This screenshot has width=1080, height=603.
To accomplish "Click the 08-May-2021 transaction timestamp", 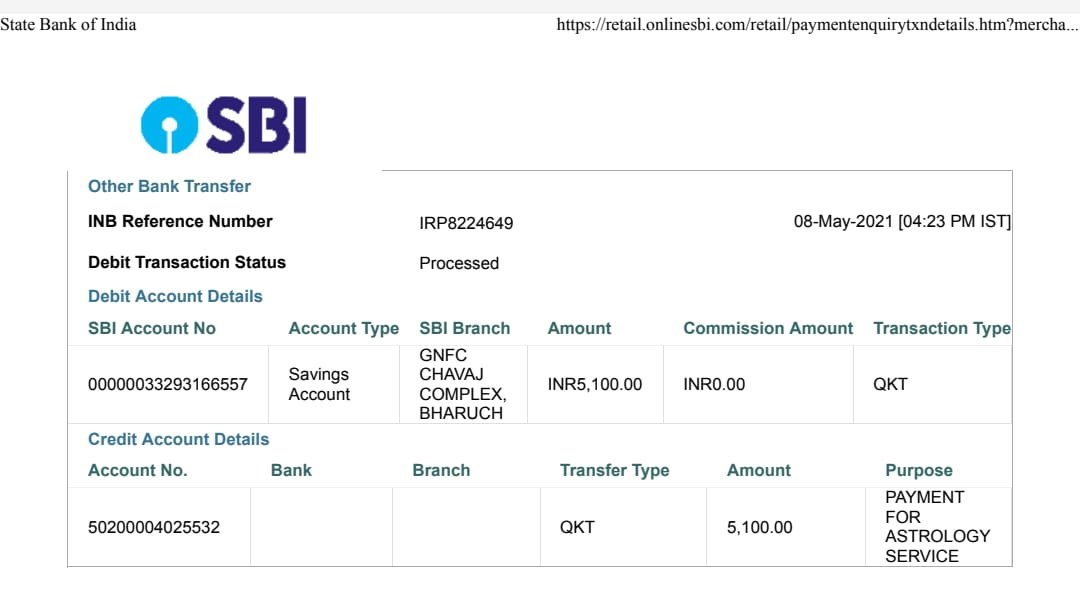I will 902,222.
